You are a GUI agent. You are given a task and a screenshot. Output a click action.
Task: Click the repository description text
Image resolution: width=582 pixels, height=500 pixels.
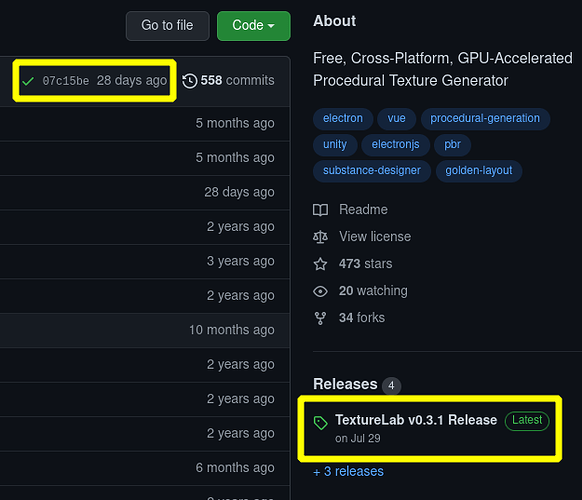[x=443, y=69]
